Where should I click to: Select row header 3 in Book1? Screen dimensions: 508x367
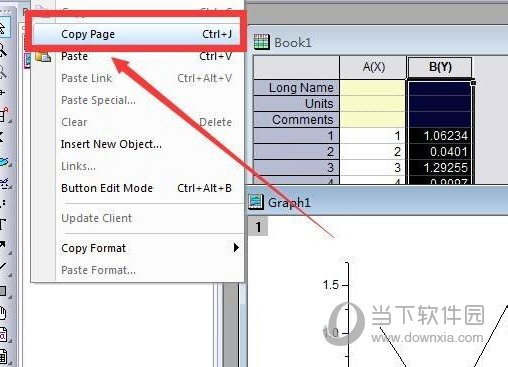point(297,168)
